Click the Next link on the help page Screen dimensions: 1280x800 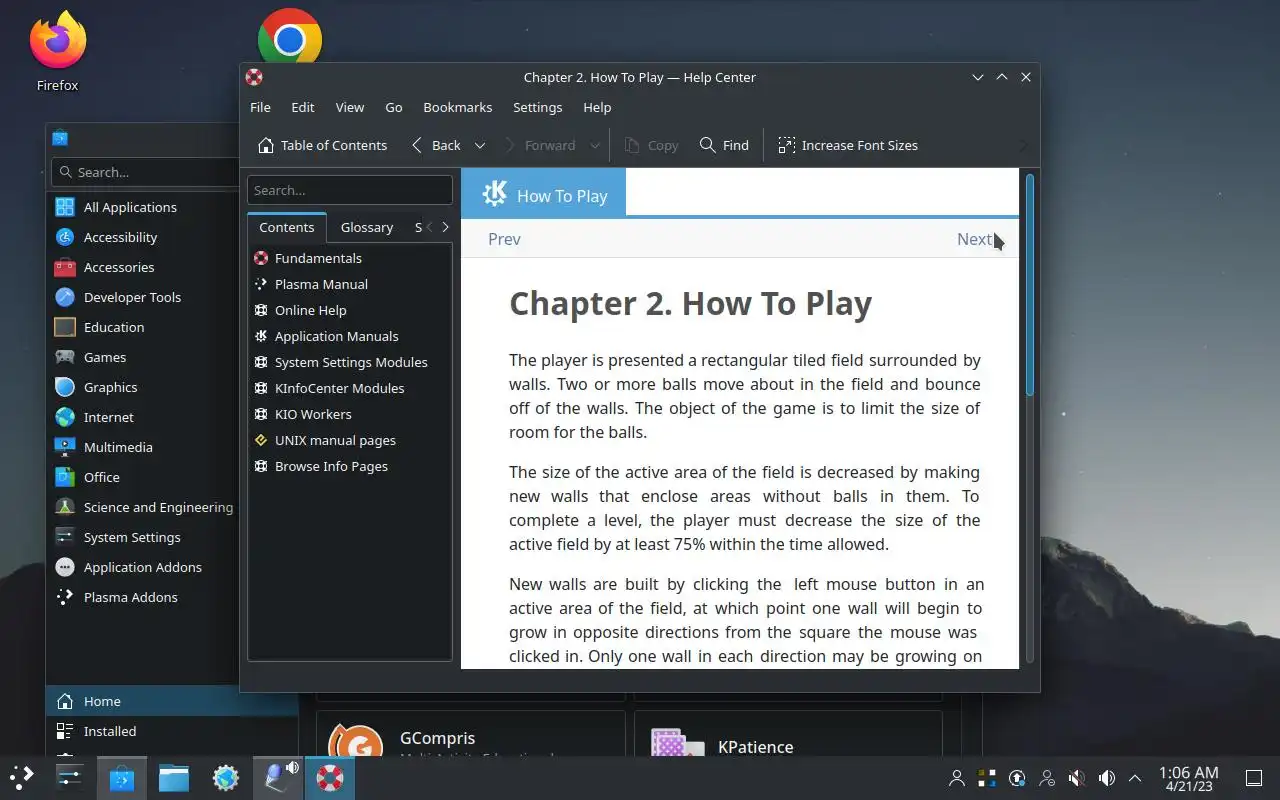(975, 239)
